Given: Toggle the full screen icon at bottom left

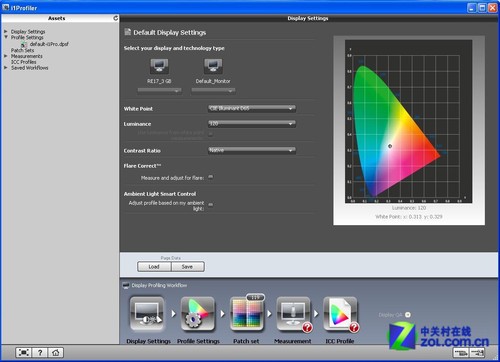Looking at the screenshot, I should [x=24, y=352].
